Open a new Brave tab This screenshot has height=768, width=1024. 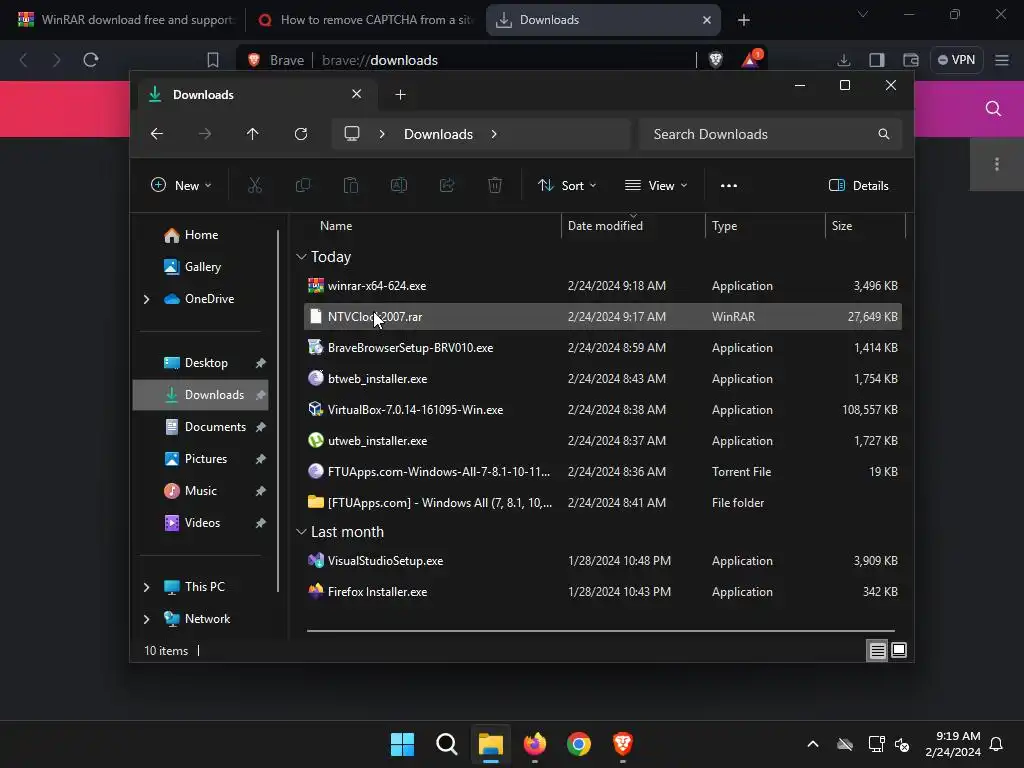(x=743, y=20)
